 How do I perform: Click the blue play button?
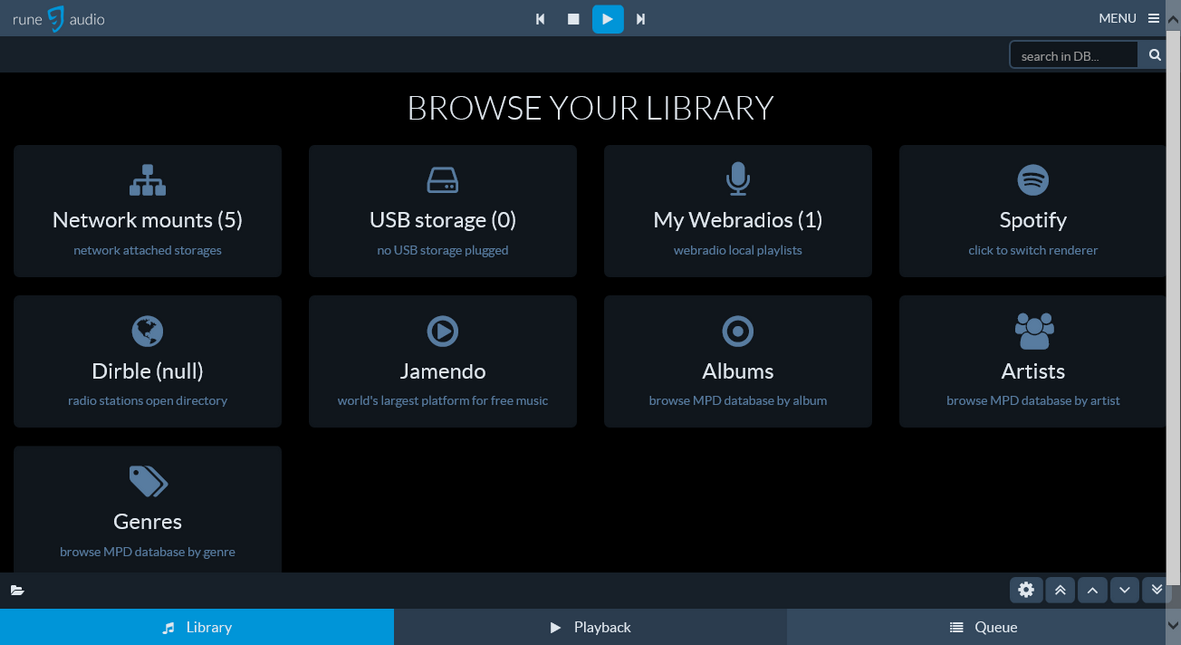point(608,19)
